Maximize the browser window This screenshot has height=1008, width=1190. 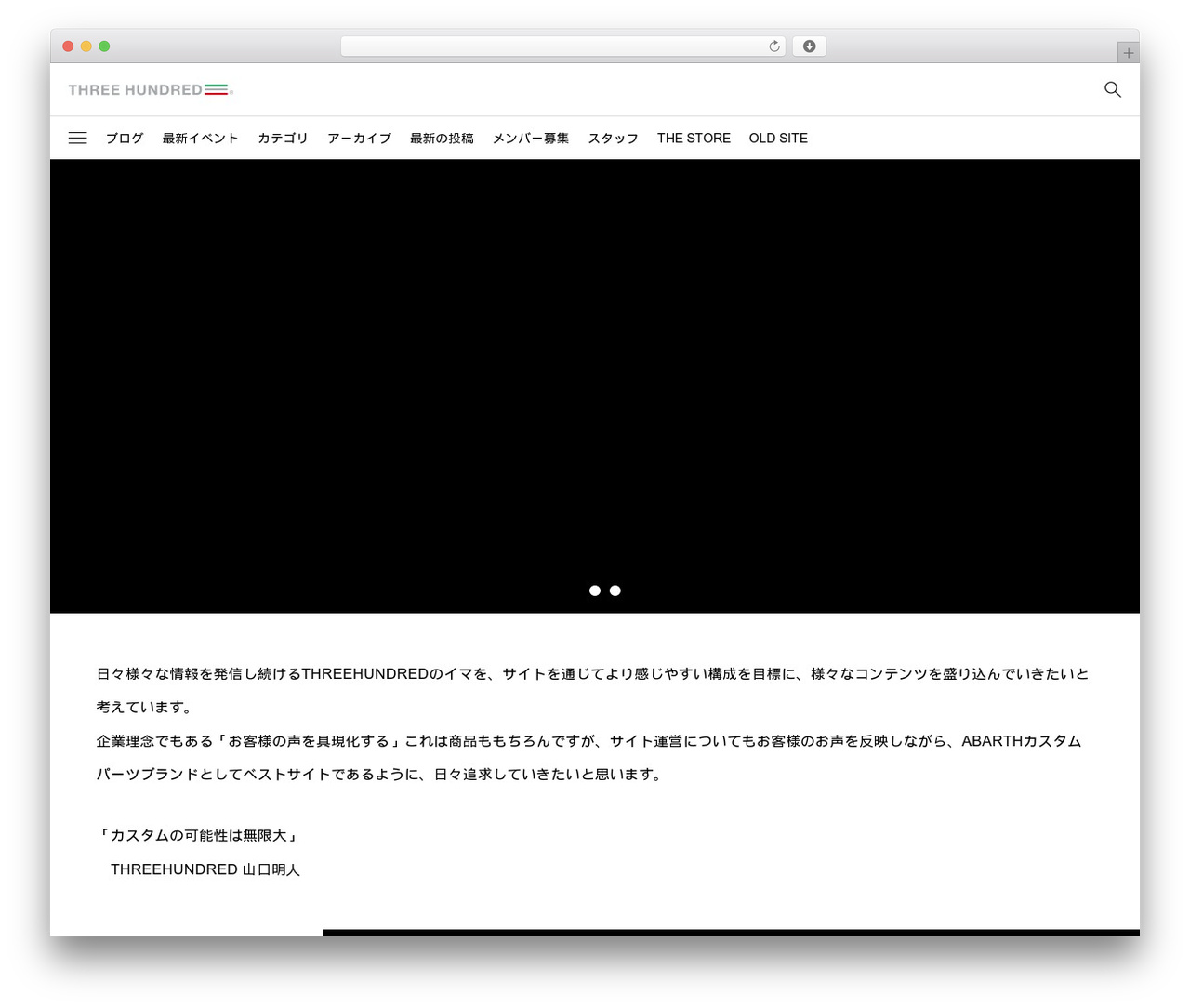point(104,46)
